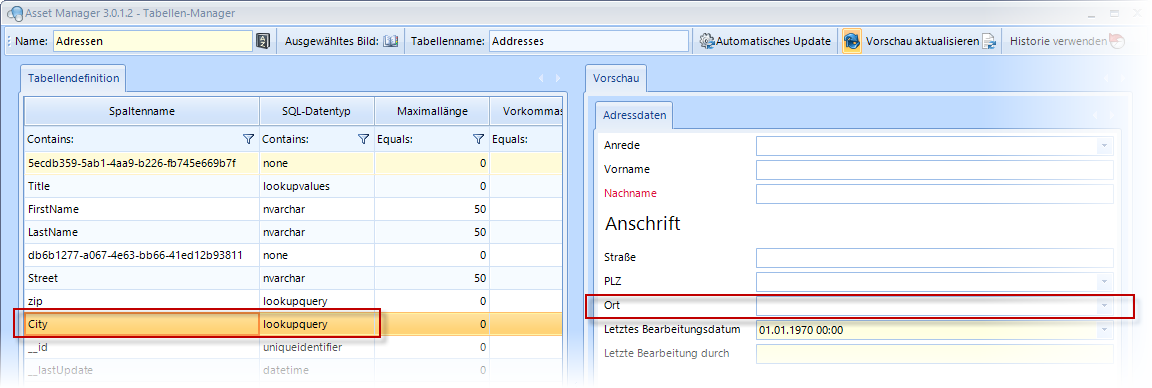Click the Vorkommas column header

(x=527, y=112)
